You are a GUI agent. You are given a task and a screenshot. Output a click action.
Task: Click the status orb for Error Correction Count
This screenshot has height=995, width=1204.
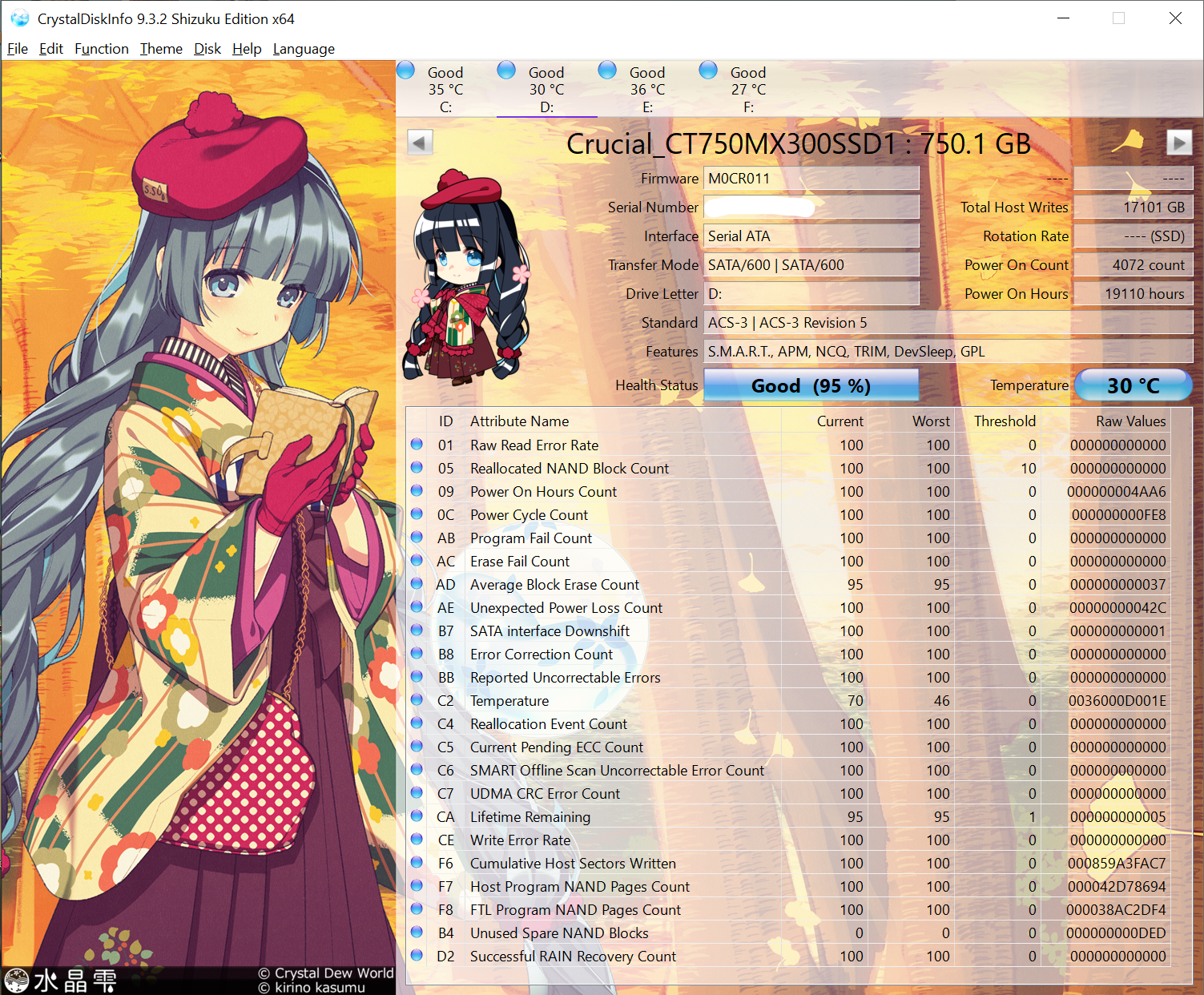click(417, 653)
